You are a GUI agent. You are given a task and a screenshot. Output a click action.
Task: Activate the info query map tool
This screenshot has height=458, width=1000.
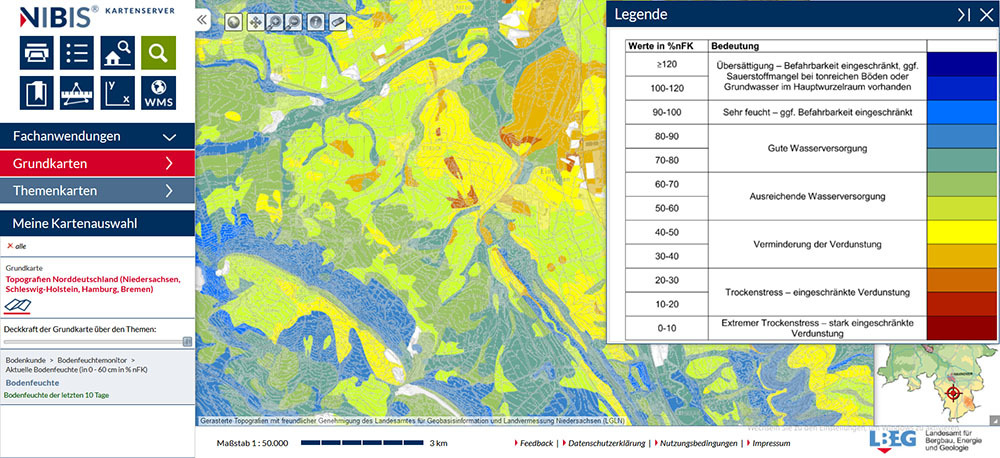coord(315,21)
